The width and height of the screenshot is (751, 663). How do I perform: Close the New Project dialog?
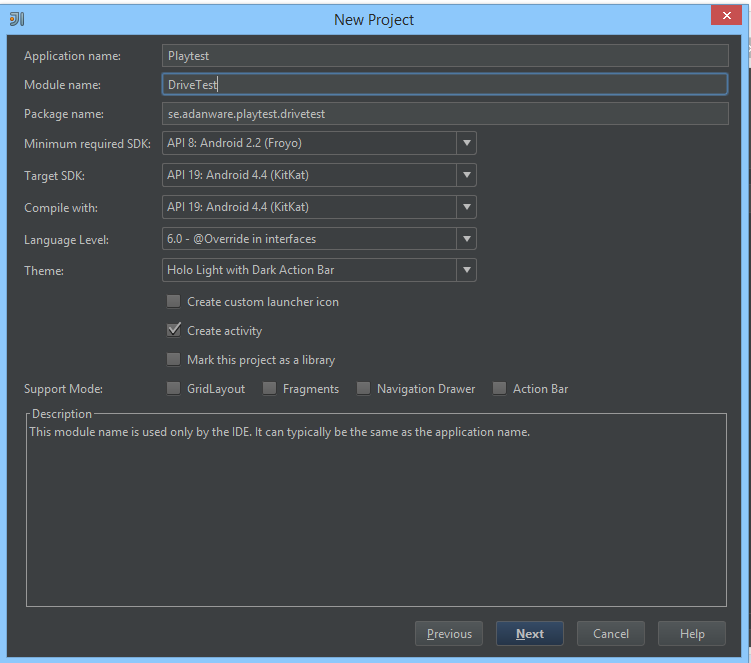coord(725,16)
